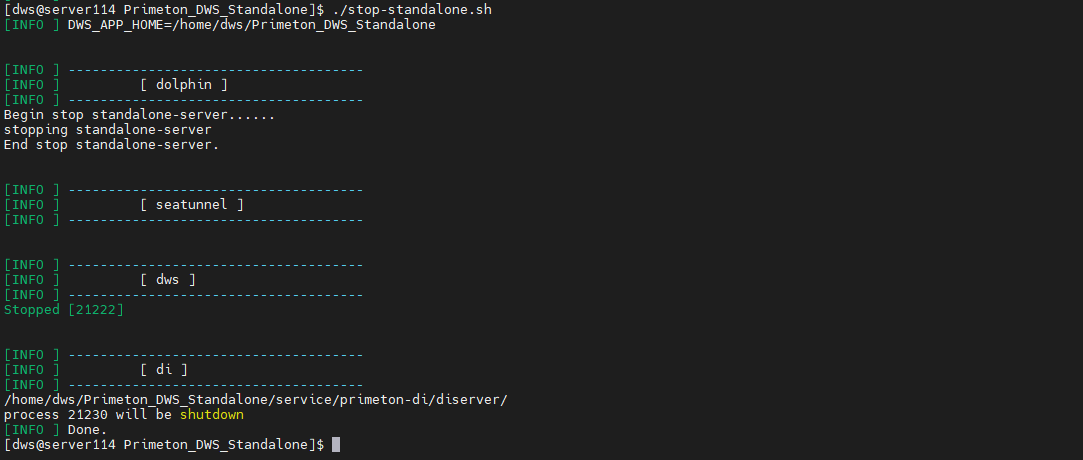Click the yellow "shutdown" word
Image resolution: width=1083 pixels, height=460 pixels.
[x=211, y=414]
